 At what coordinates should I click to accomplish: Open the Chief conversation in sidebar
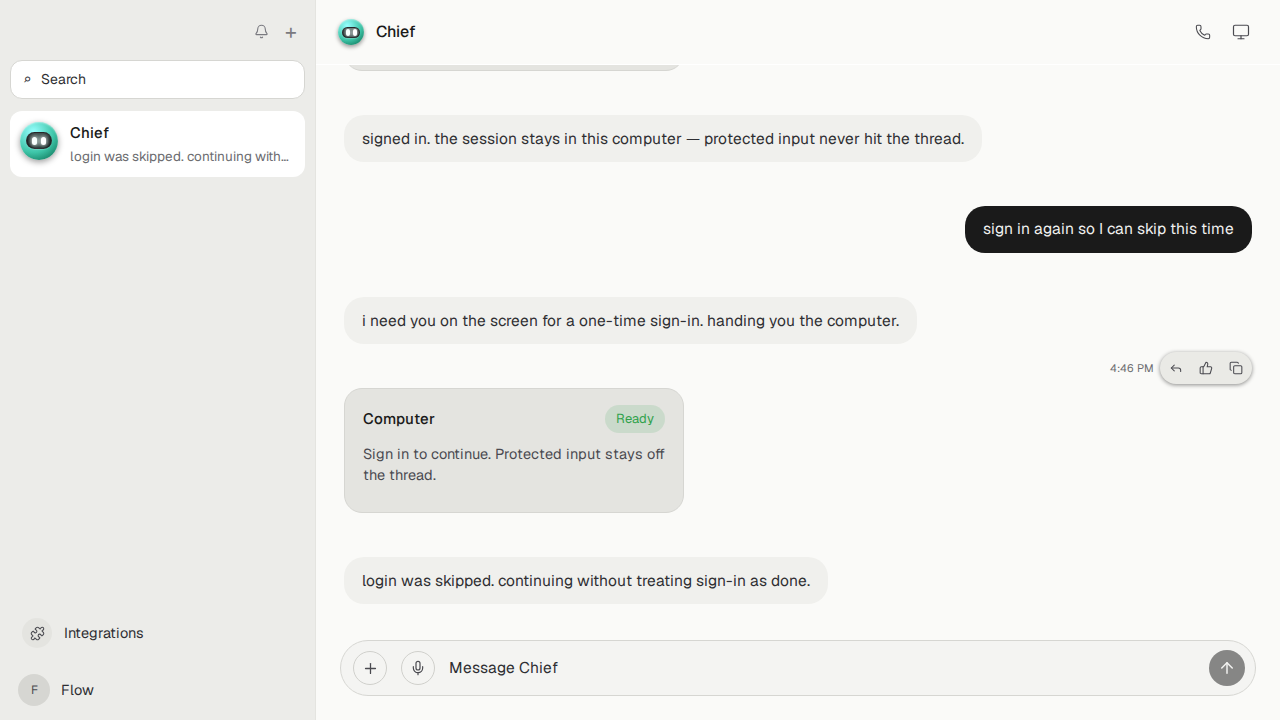click(x=157, y=144)
